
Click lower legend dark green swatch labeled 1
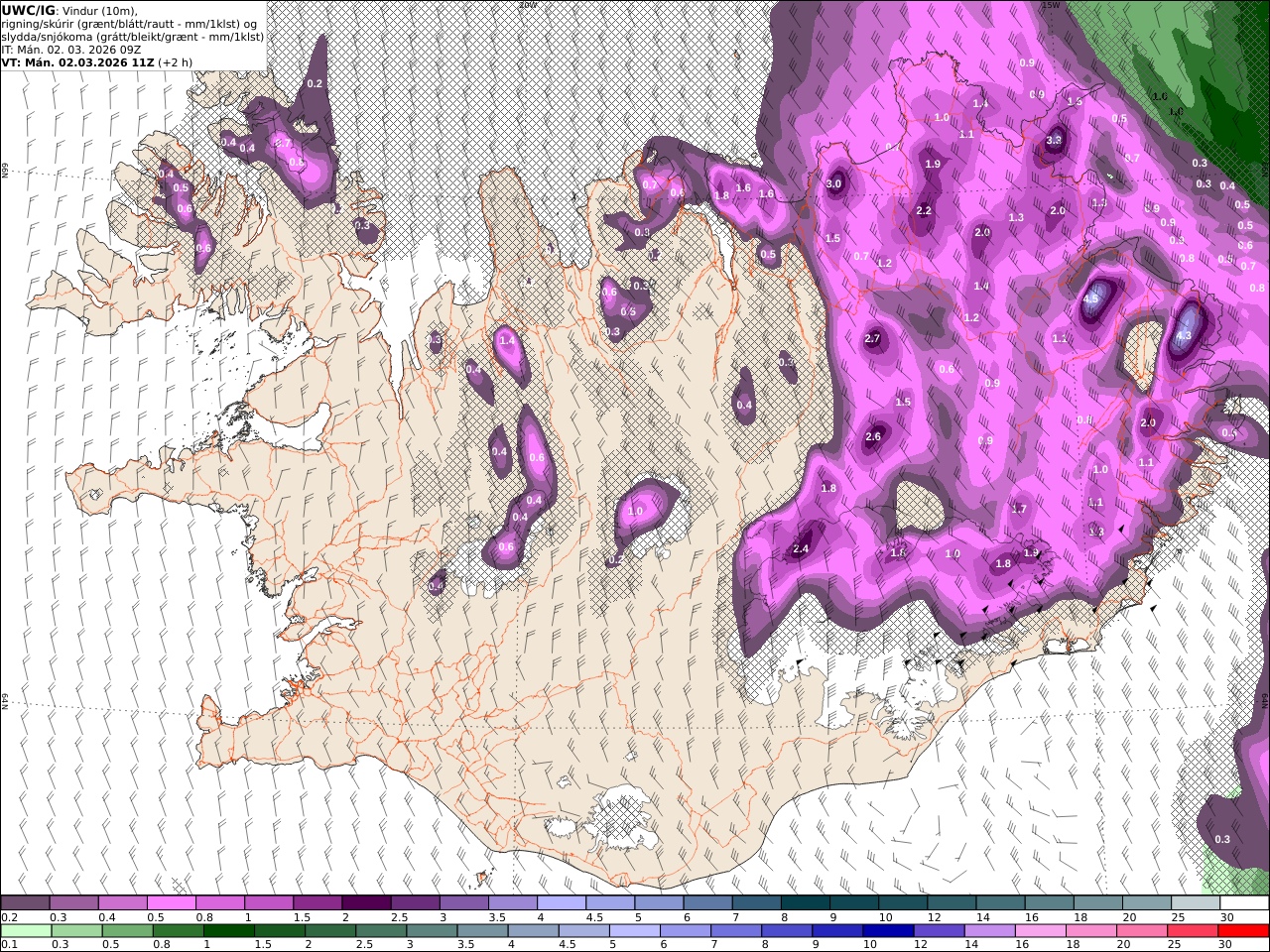(228, 931)
